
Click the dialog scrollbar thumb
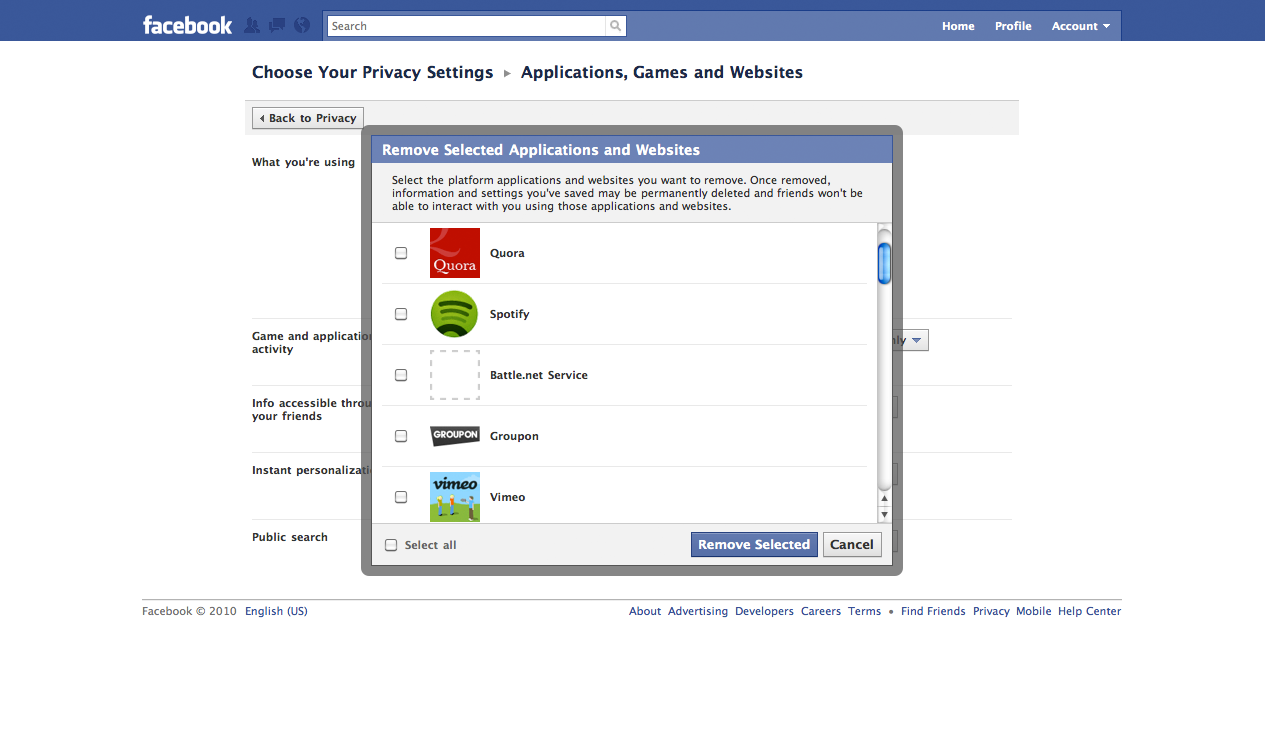click(884, 263)
